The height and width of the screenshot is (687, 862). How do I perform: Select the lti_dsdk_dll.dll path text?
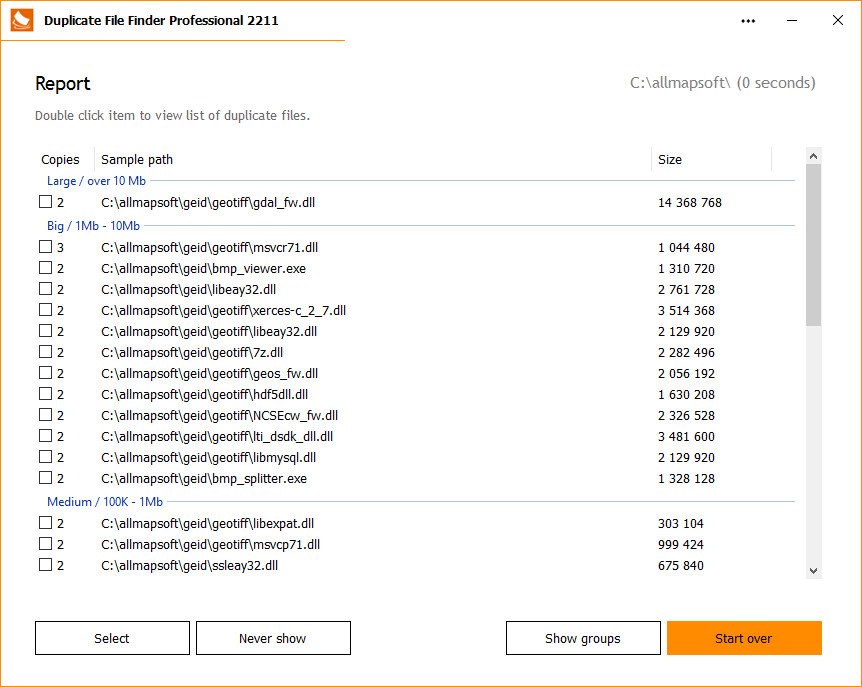pyautogui.click(x=217, y=436)
